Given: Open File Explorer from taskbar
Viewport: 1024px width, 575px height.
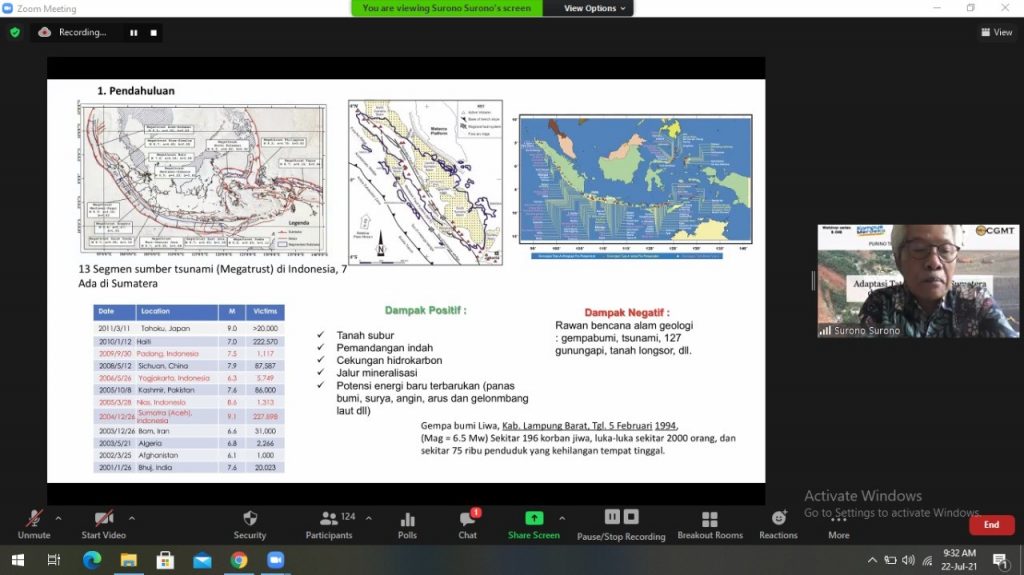Looking at the screenshot, I should point(128,560).
